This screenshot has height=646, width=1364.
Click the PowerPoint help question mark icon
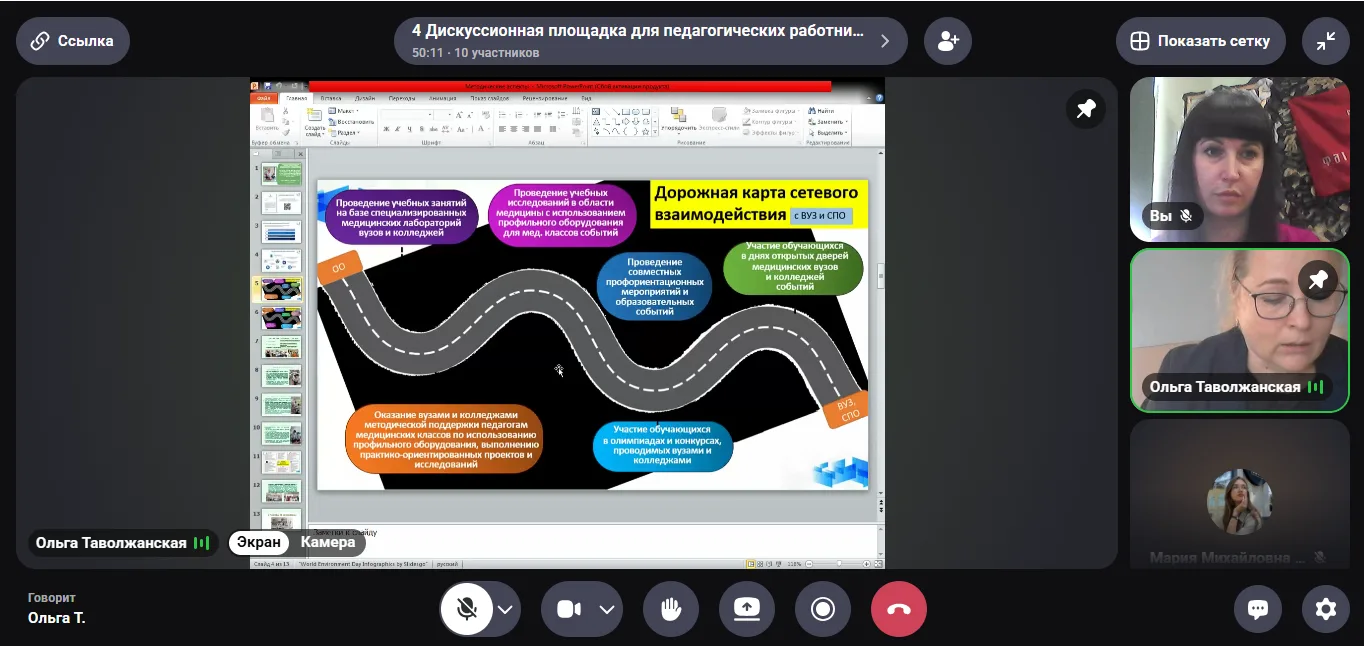click(x=879, y=98)
